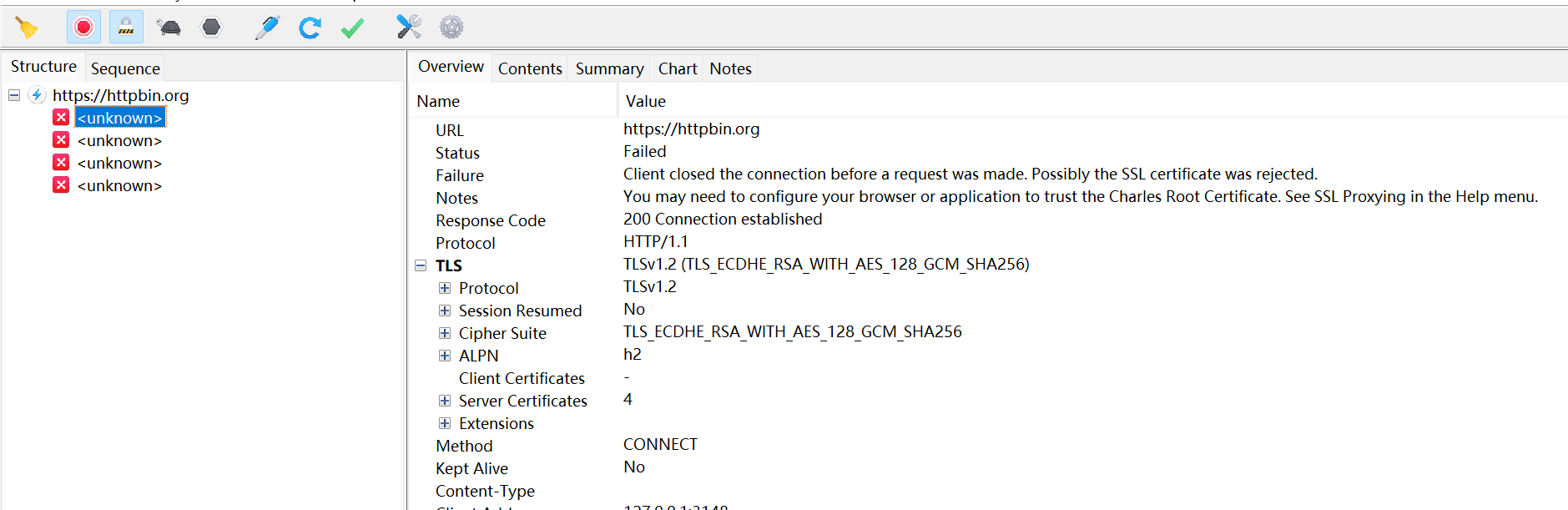Select the Compose pen icon
The width and height of the screenshot is (1568, 510).
(267, 28)
